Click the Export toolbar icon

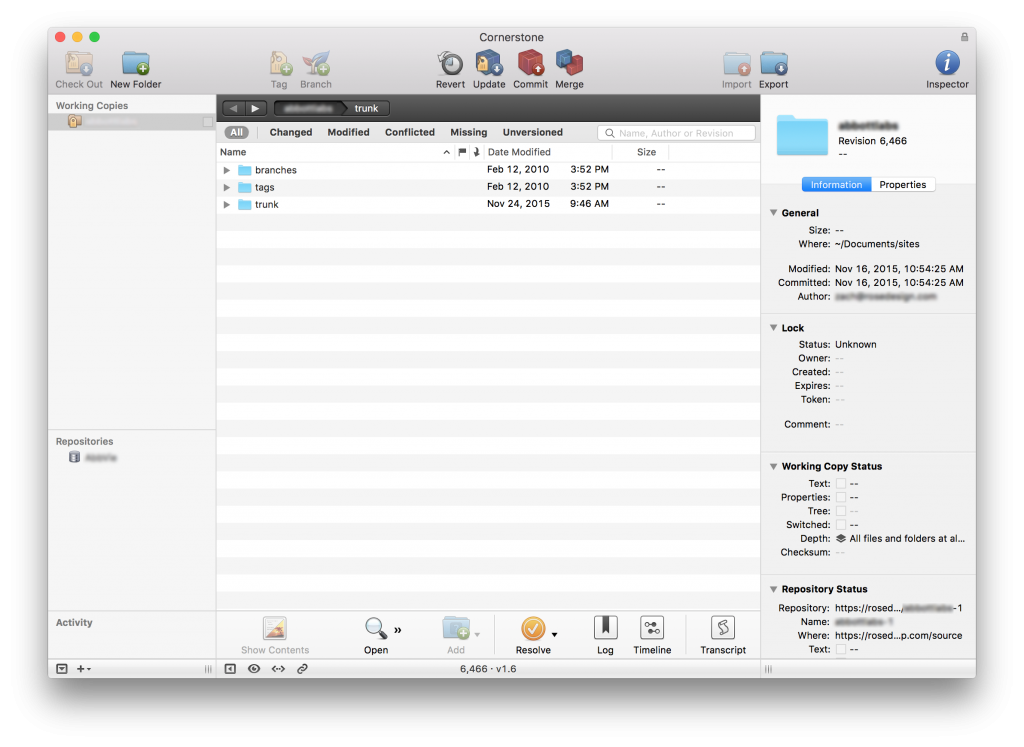point(774,63)
